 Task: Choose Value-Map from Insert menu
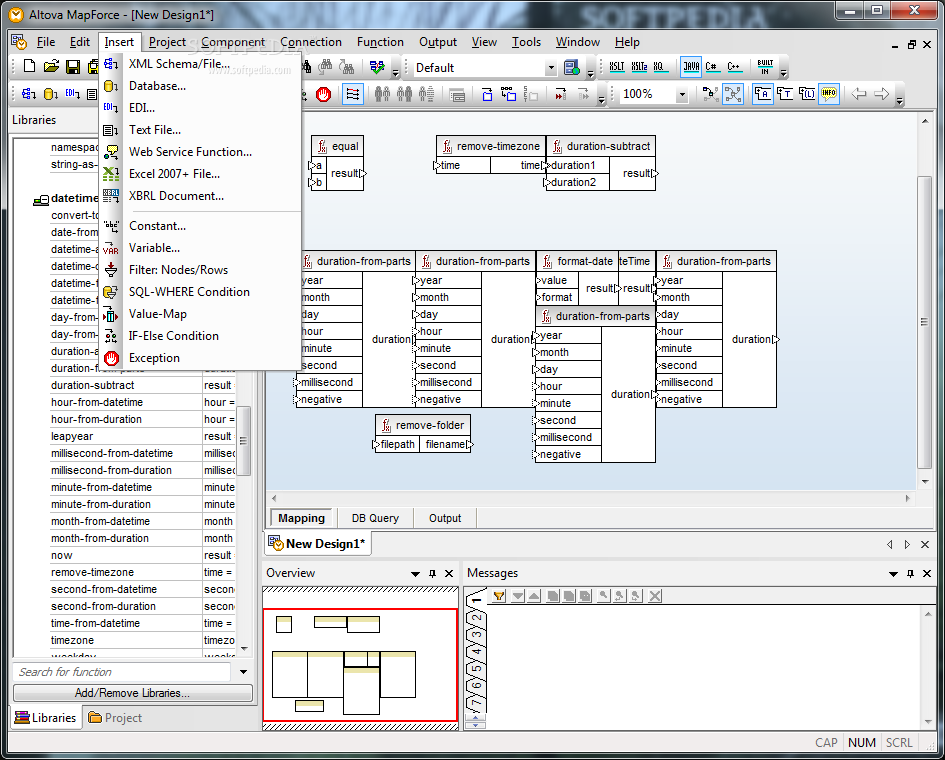[201, 314]
